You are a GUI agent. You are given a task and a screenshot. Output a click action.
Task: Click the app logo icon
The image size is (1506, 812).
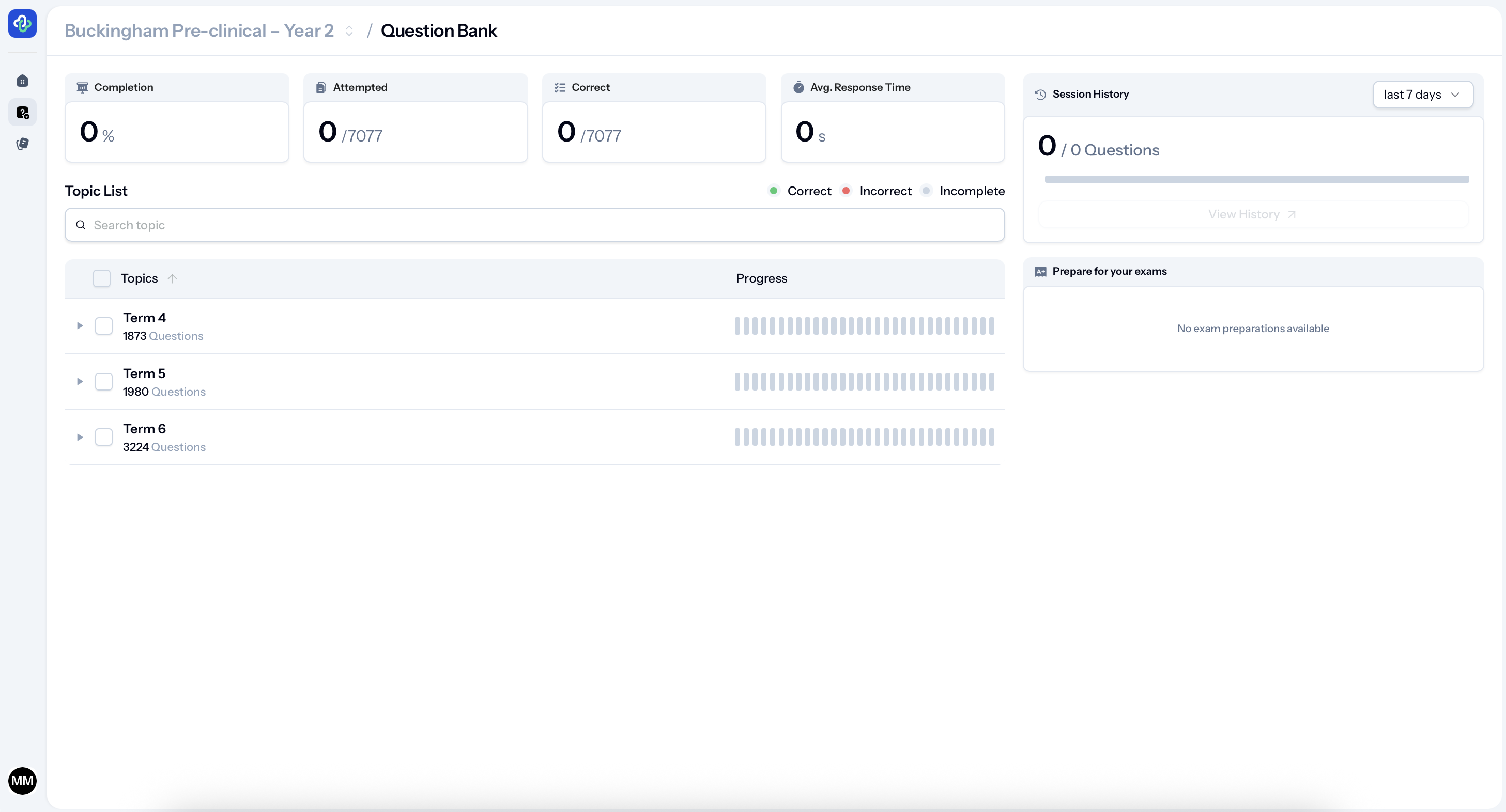tap(22, 23)
